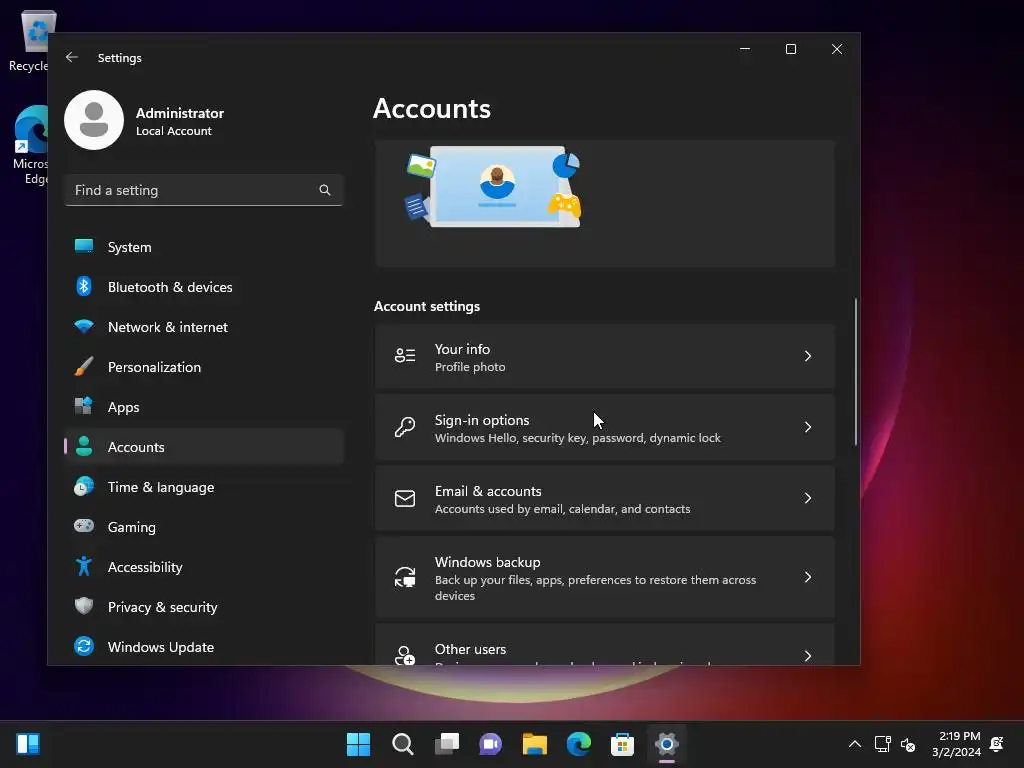Click the Find a setting search box

pyautogui.click(x=204, y=190)
